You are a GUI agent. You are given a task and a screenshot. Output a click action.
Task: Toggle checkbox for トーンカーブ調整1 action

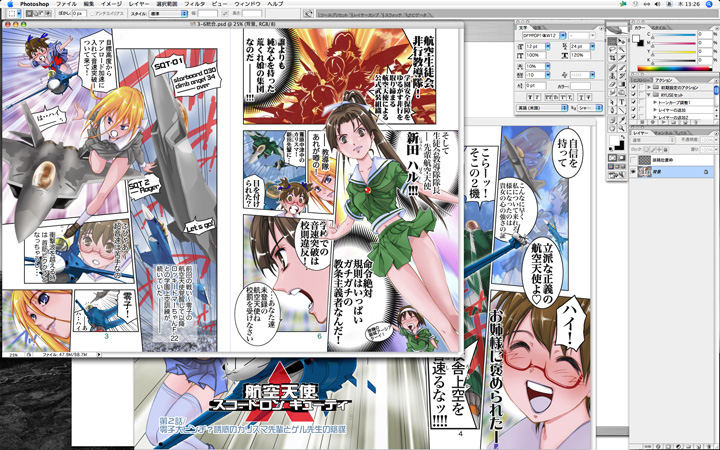point(633,102)
